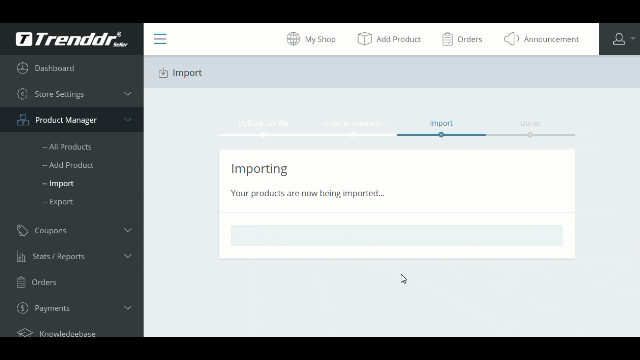The height and width of the screenshot is (360, 640).
Task: Click Orders text in top bar
Action: pyautogui.click(x=470, y=39)
